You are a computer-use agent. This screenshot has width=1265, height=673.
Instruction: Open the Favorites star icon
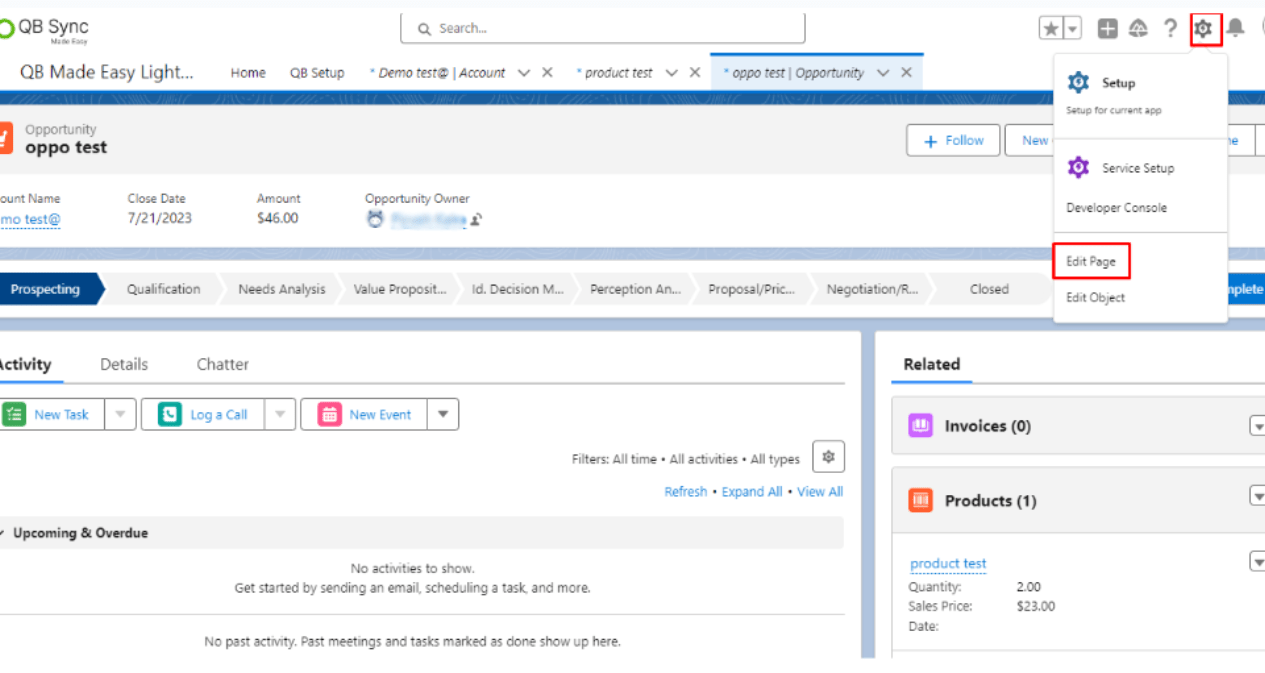coord(1051,29)
